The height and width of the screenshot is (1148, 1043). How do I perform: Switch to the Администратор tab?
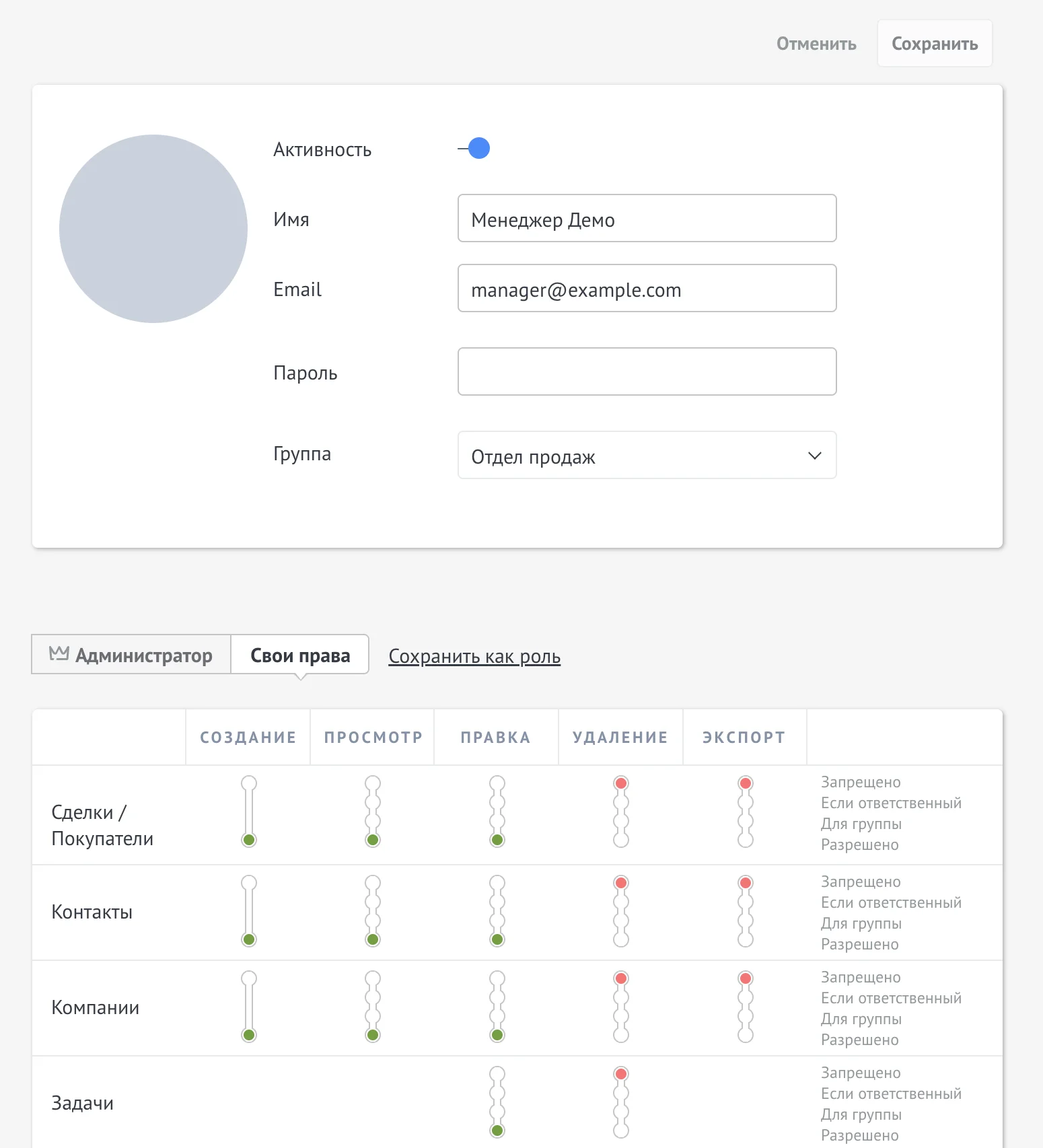click(x=131, y=655)
